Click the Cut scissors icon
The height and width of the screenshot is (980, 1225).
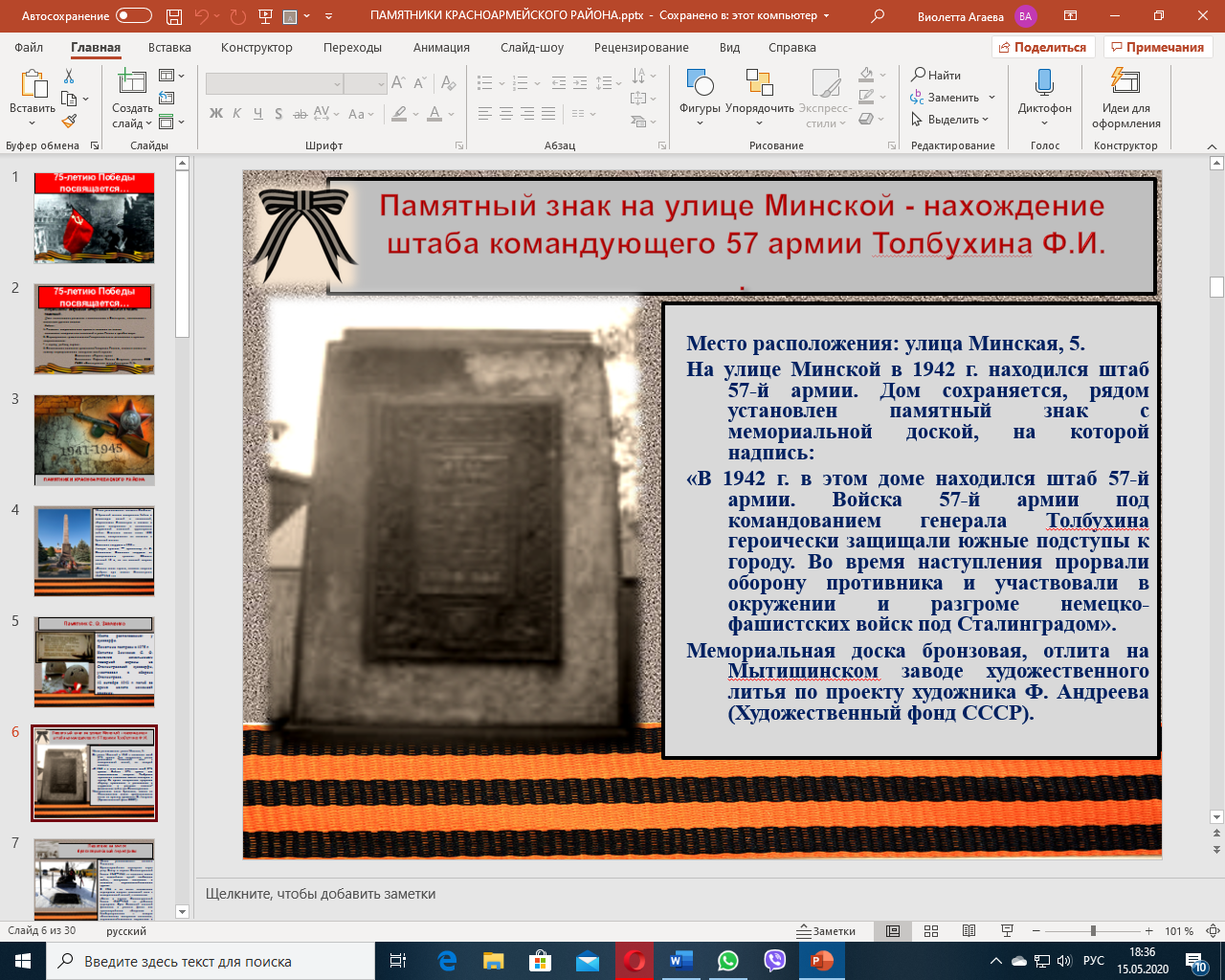point(69,76)
